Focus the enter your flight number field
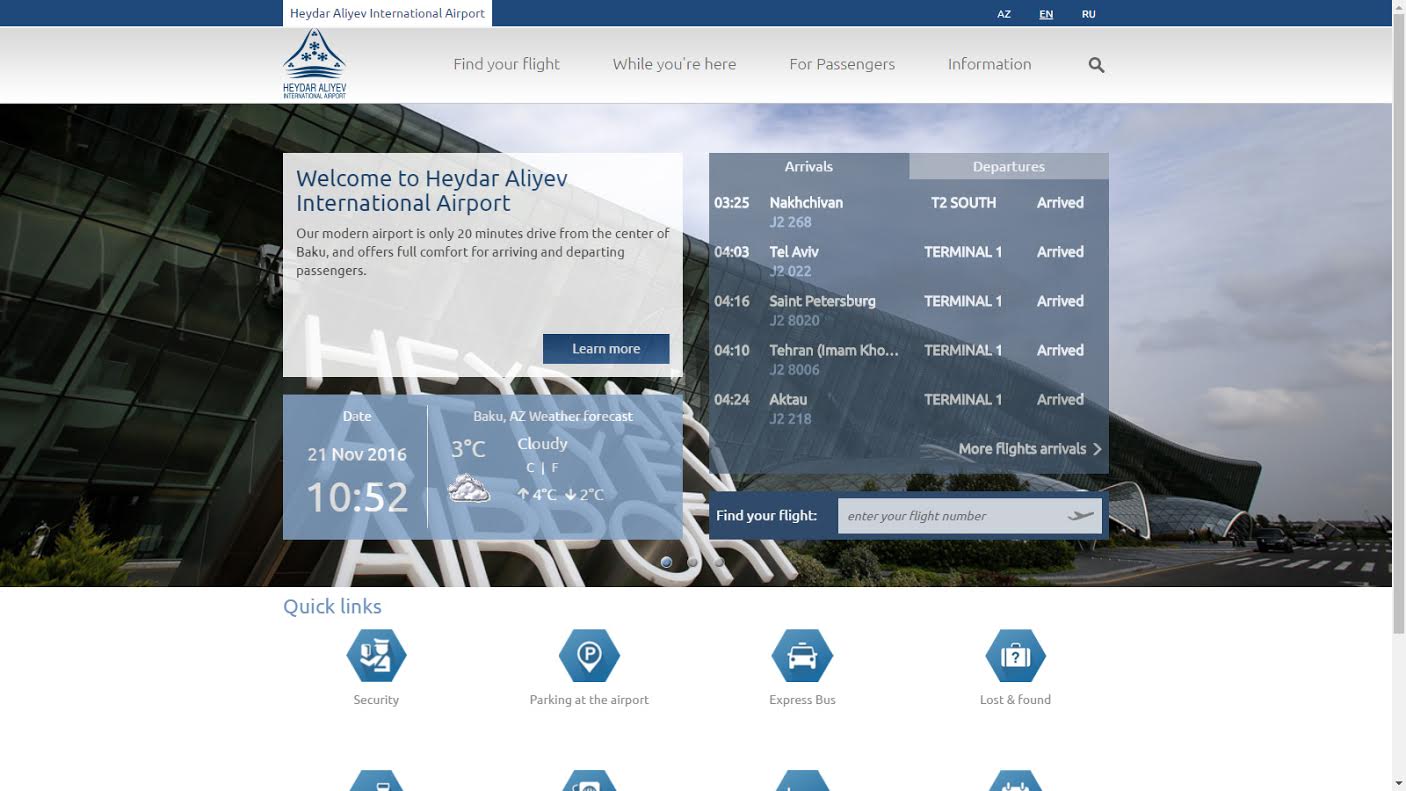This screenshot has width=1406, height=791. tap(950, 516)
